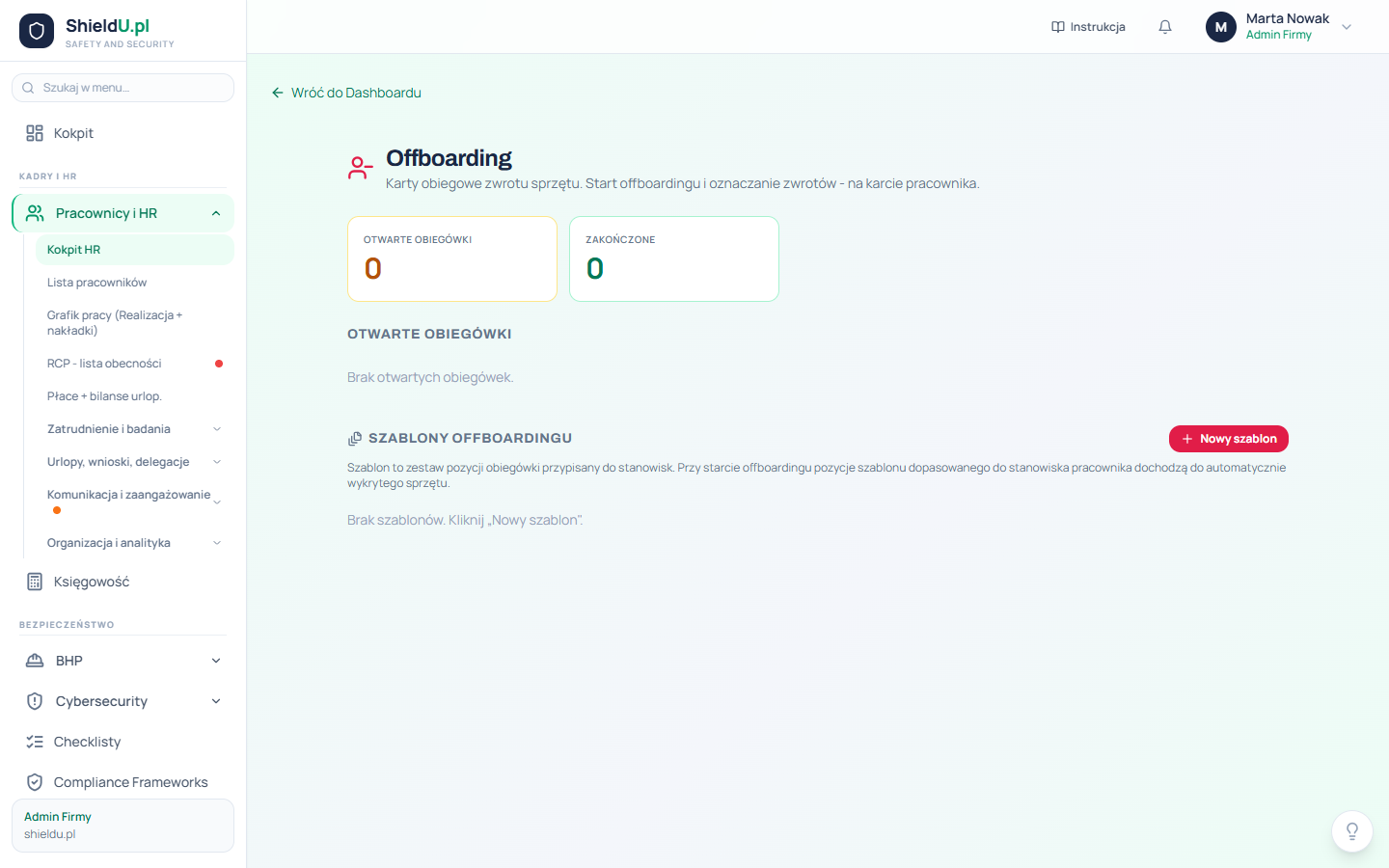Image resolution: width=1389 pixels, height=868 pixels.
Task: Click the ShieldU.pl shield logo icon
Action: point(37,31)
